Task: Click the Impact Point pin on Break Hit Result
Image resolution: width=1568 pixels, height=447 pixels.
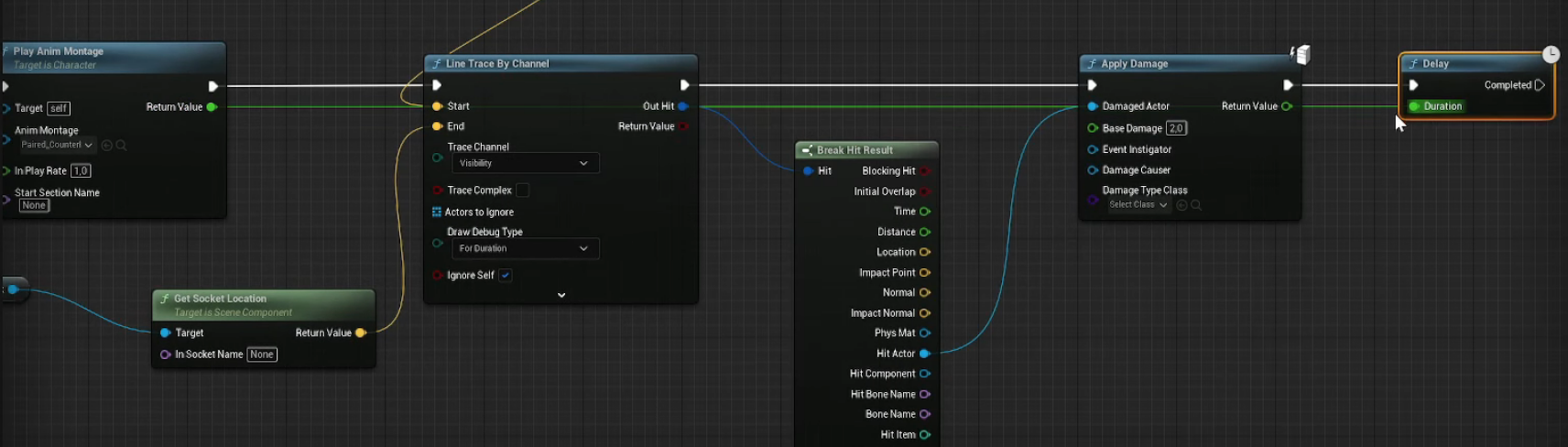Action: click(x=925, y=273)
